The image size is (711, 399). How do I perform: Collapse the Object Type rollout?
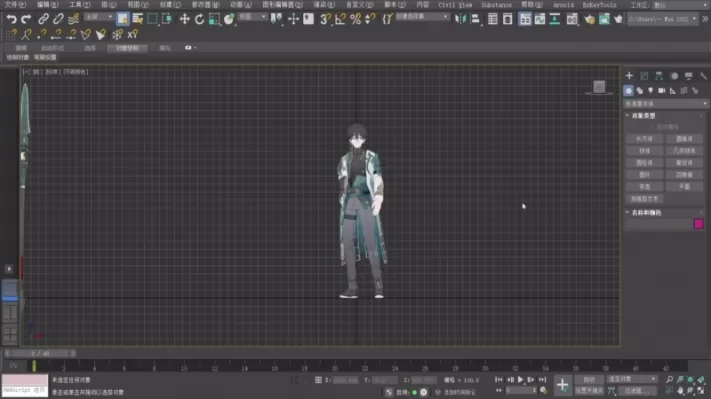643,116
